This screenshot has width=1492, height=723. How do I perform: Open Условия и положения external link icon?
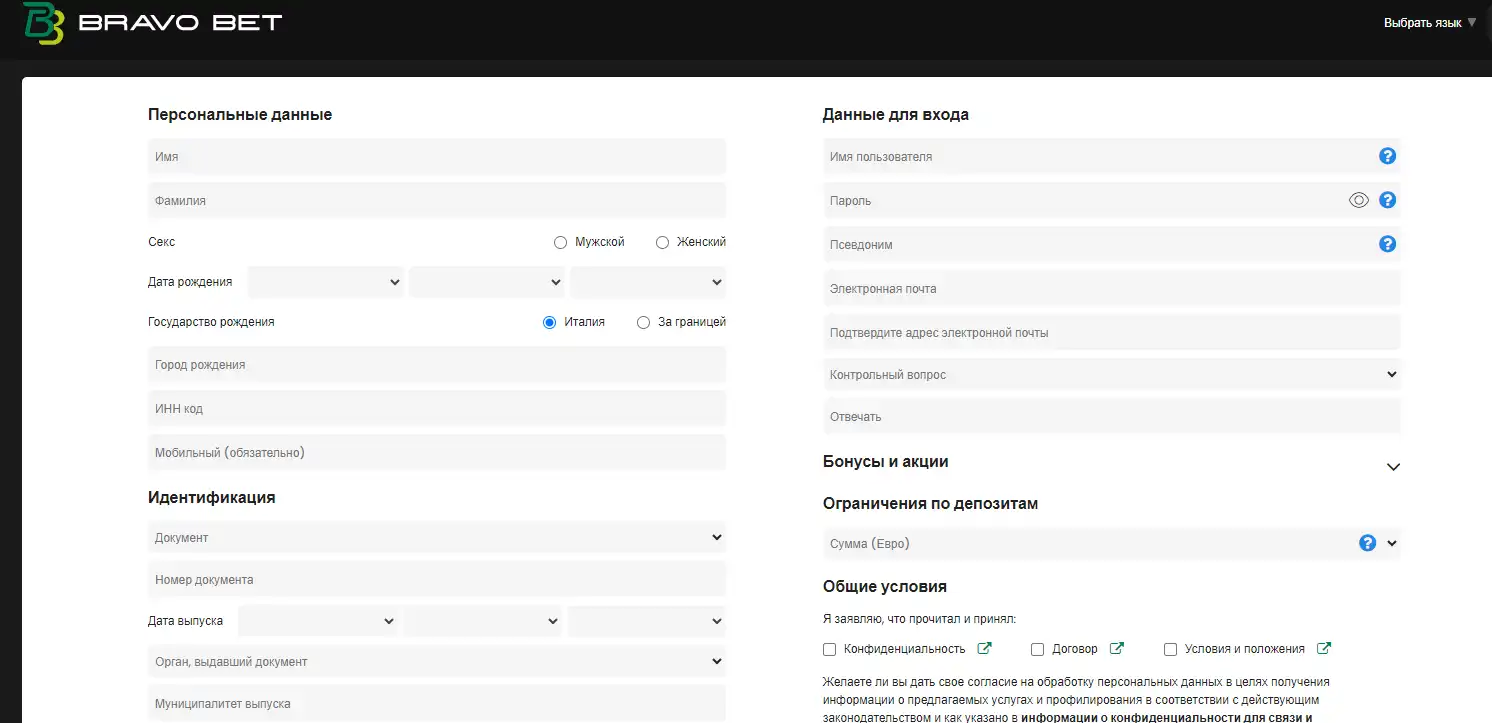pyautogui.click(x=1324, y=648)
